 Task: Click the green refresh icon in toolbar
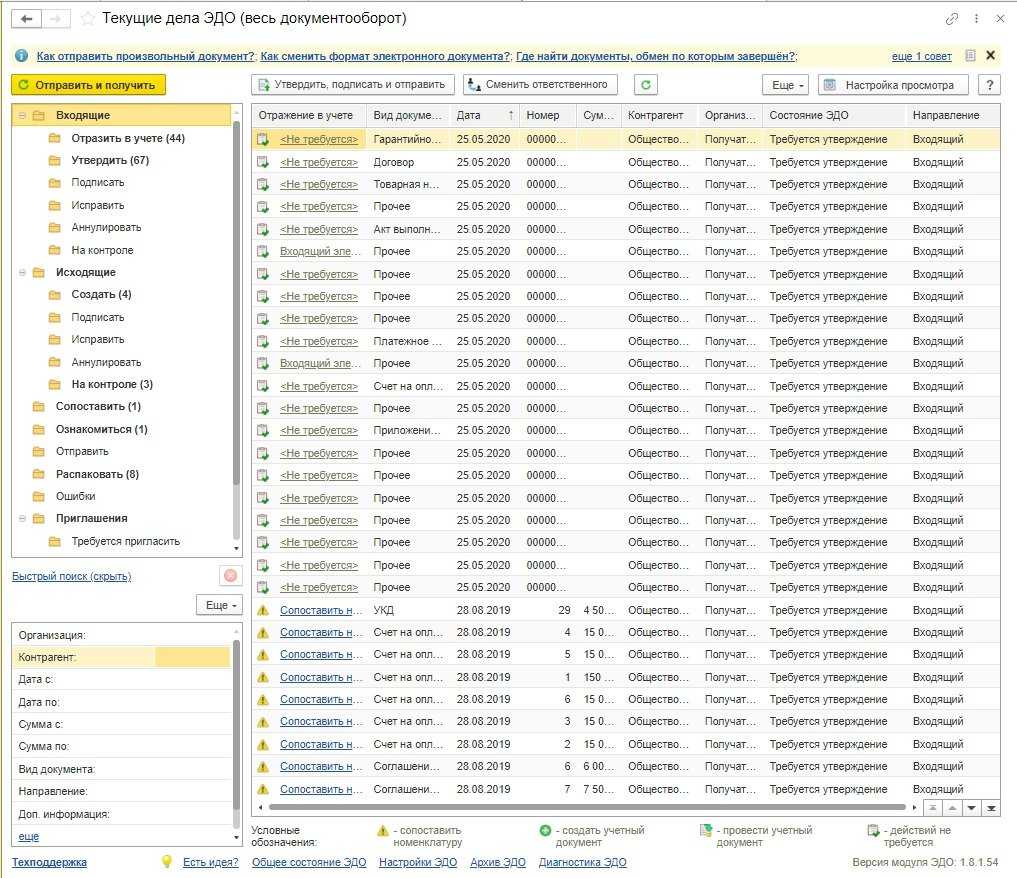[647, 85]
